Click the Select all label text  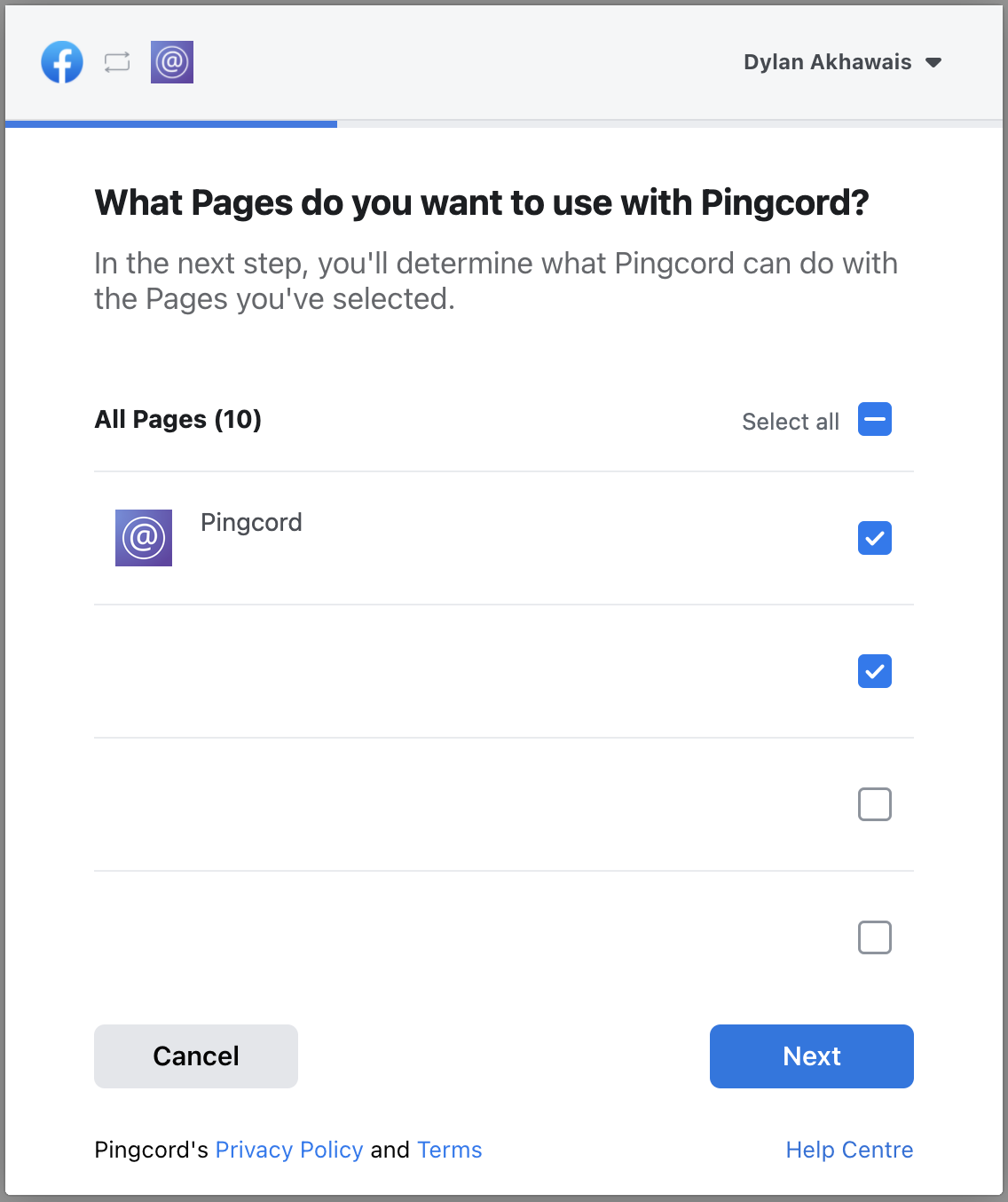(791, 422)
